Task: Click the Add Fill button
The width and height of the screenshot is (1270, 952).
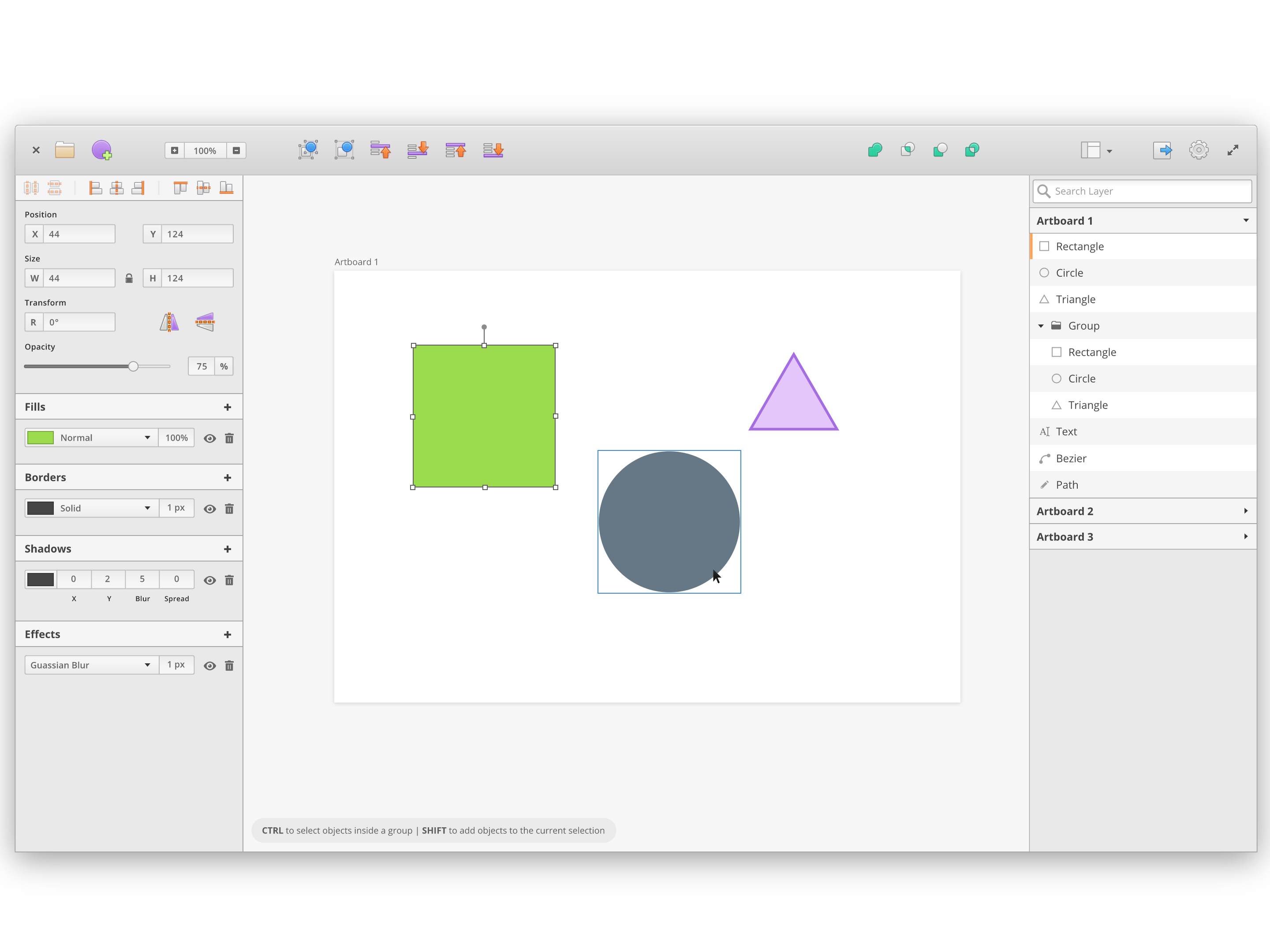Action: pyautogui.click(x=226, y=407)
